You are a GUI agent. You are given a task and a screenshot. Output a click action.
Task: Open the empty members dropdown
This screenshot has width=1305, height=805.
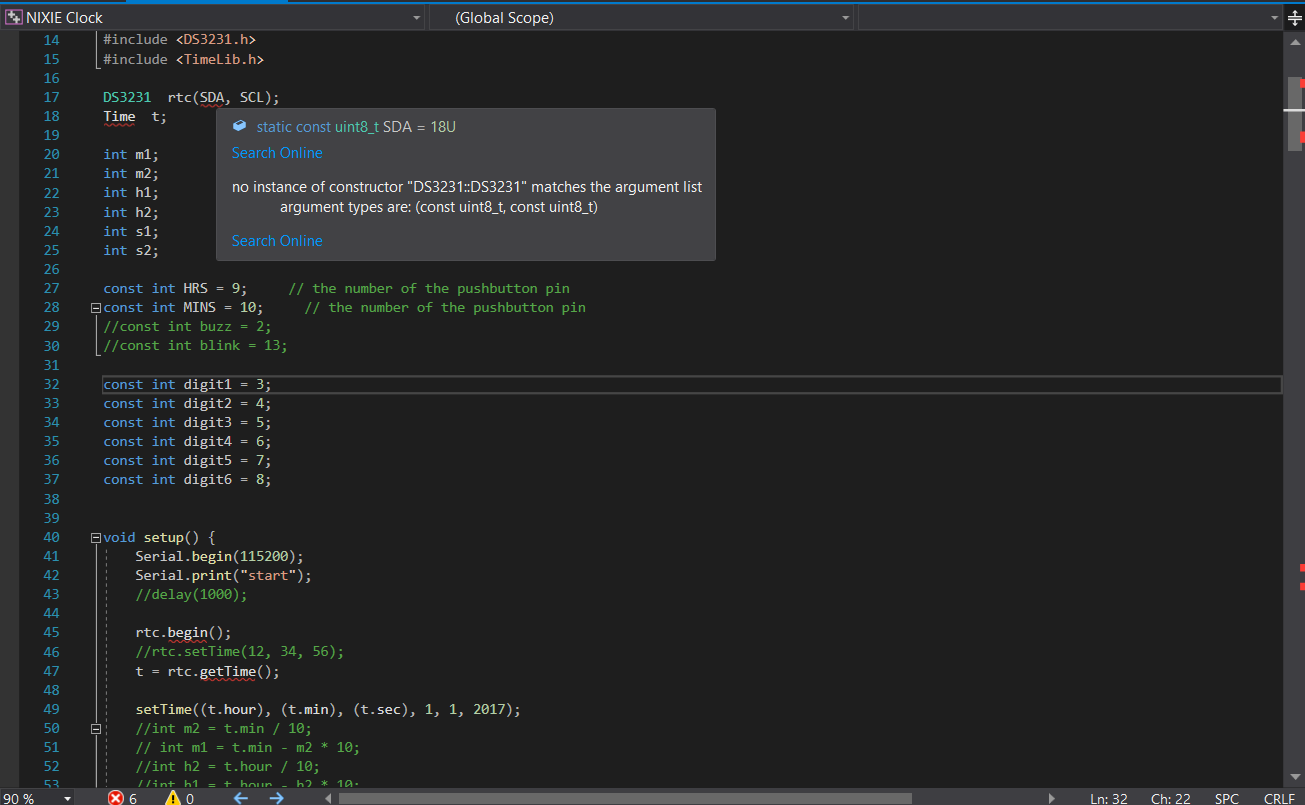[1273, 18]
